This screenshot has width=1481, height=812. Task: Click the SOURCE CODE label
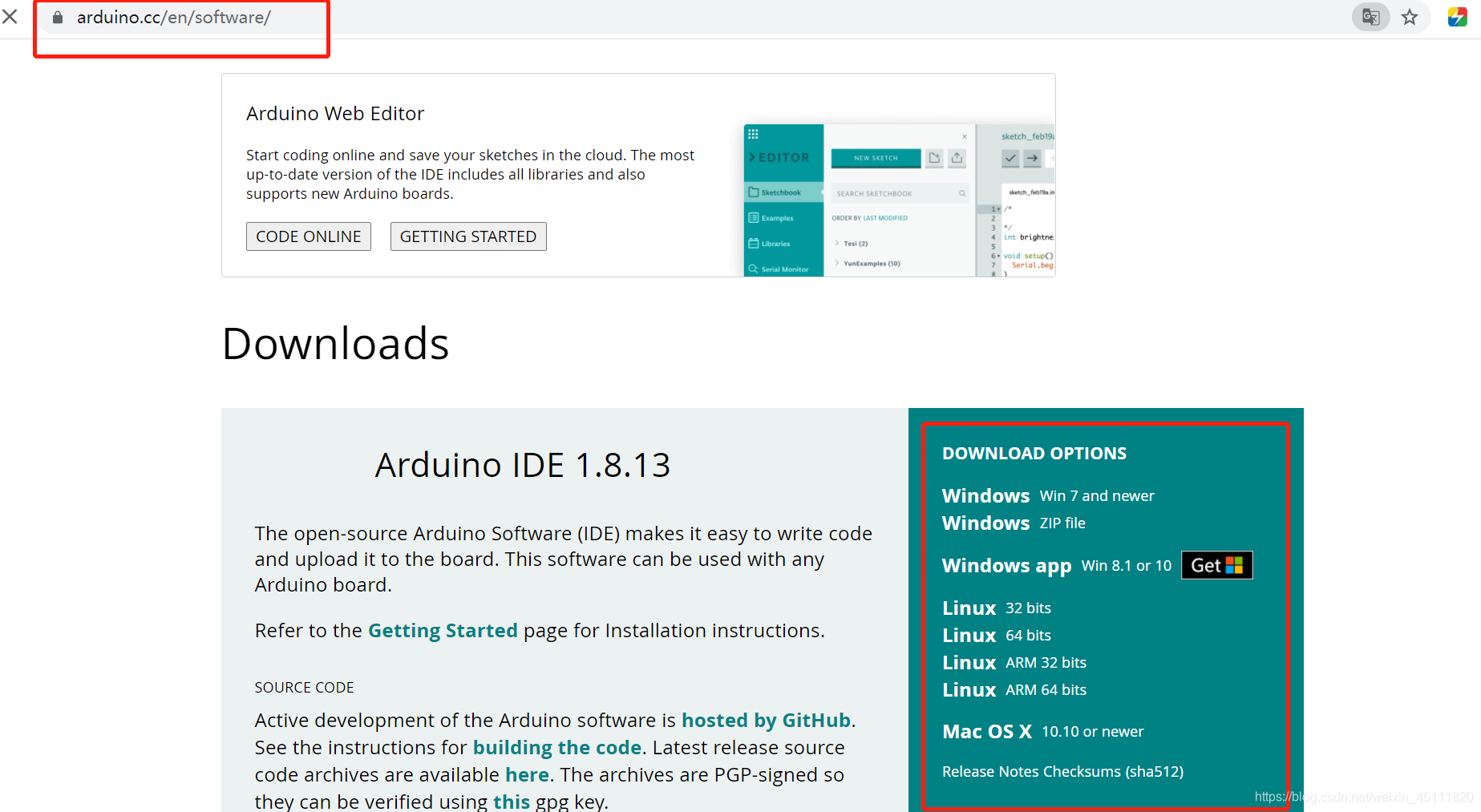click(x=304, y=688)
